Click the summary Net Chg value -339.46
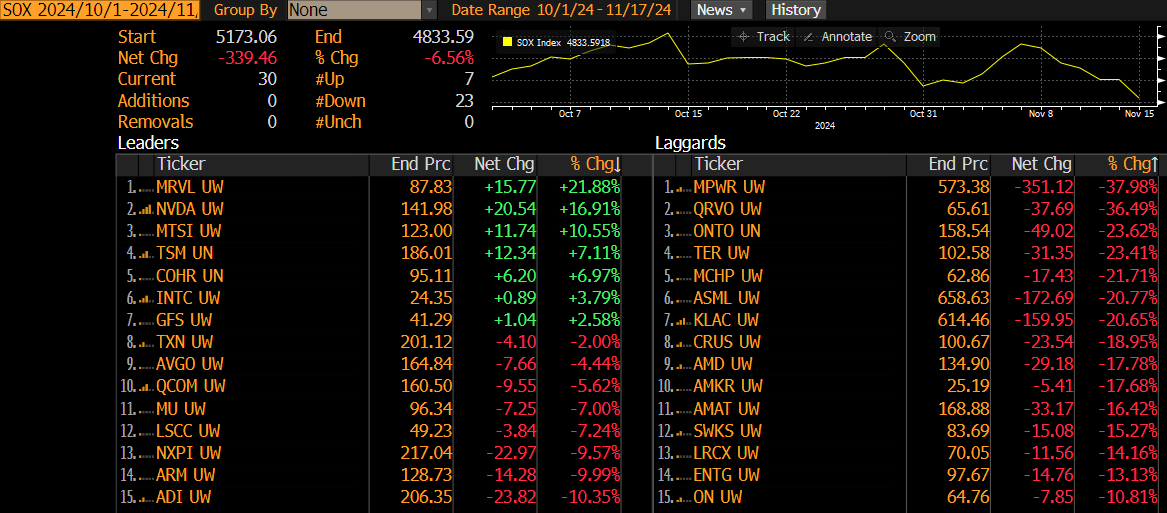The width and height of the screenshot is (1167, 513). click(x=246, y=58)
